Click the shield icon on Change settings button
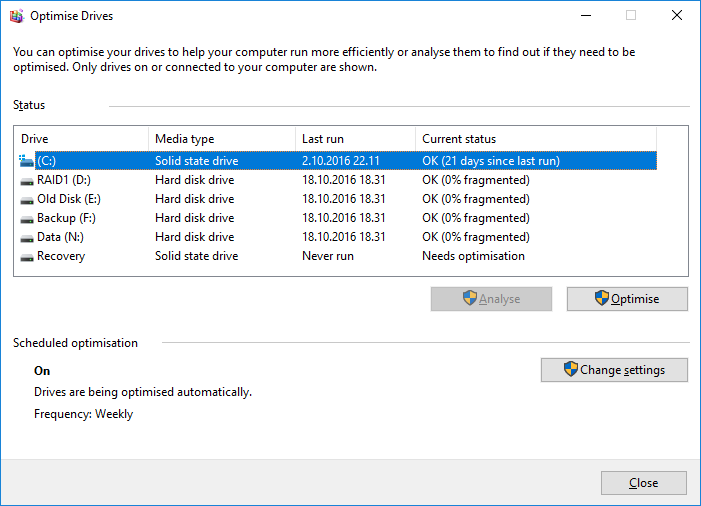The height and width of the screenshot is (506, 701). pos(570,369)
